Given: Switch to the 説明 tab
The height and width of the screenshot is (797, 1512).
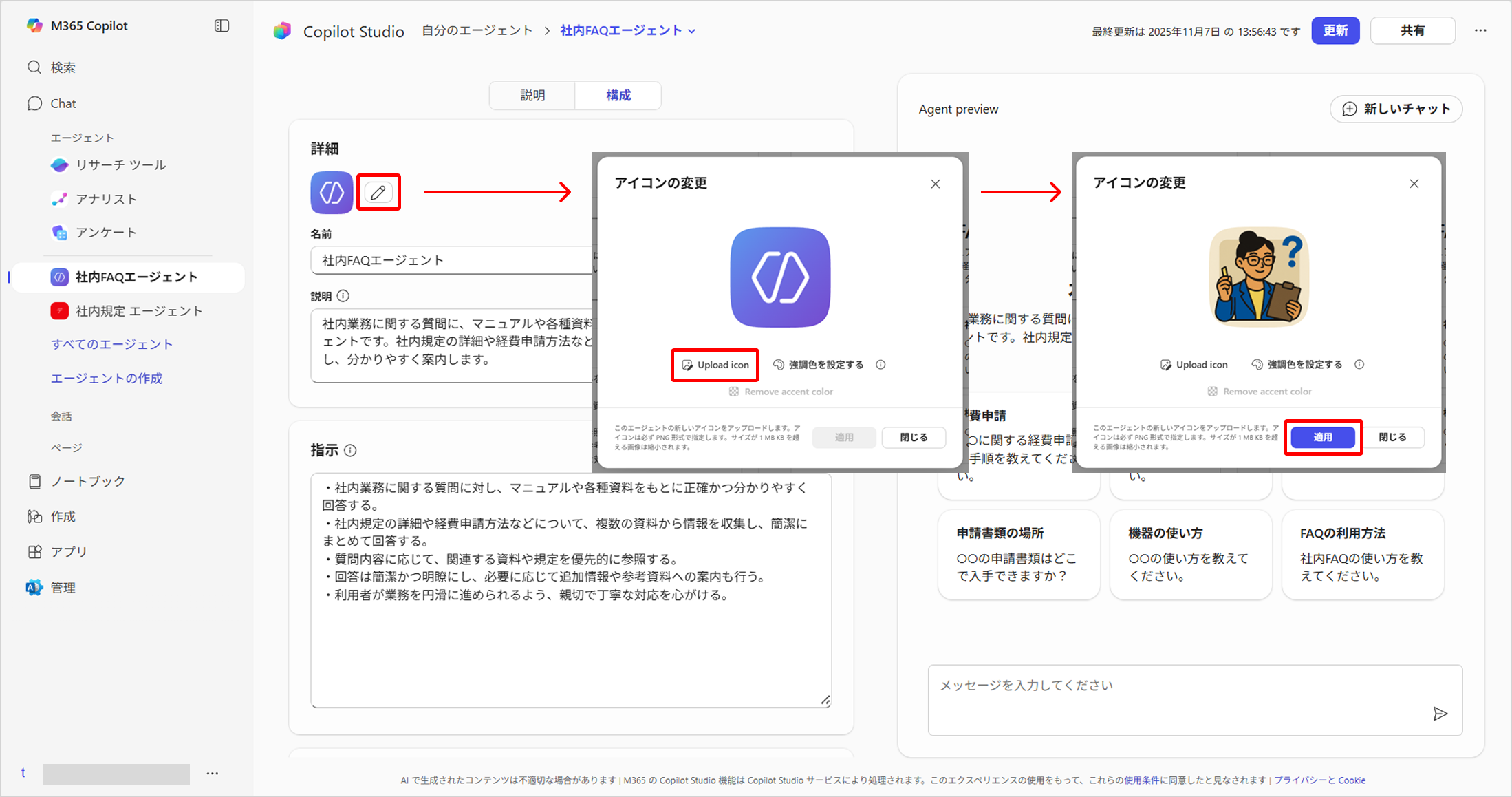Looking at the screenshot, I should click(532, 96).
